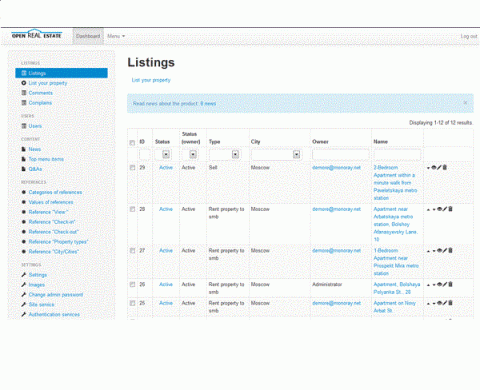Click the pencil icon for listing 25
Image resolution: width=480 pixels, height=390 pixels.
pyautogui.click(x=445, y=303)
